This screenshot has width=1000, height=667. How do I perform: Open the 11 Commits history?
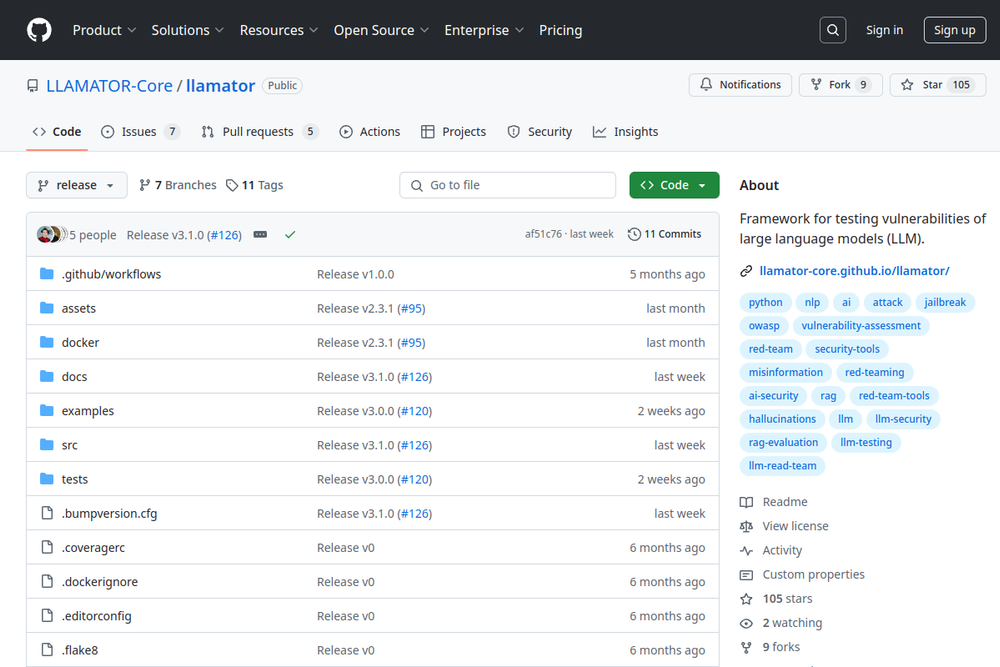click(x=664, y=234)
